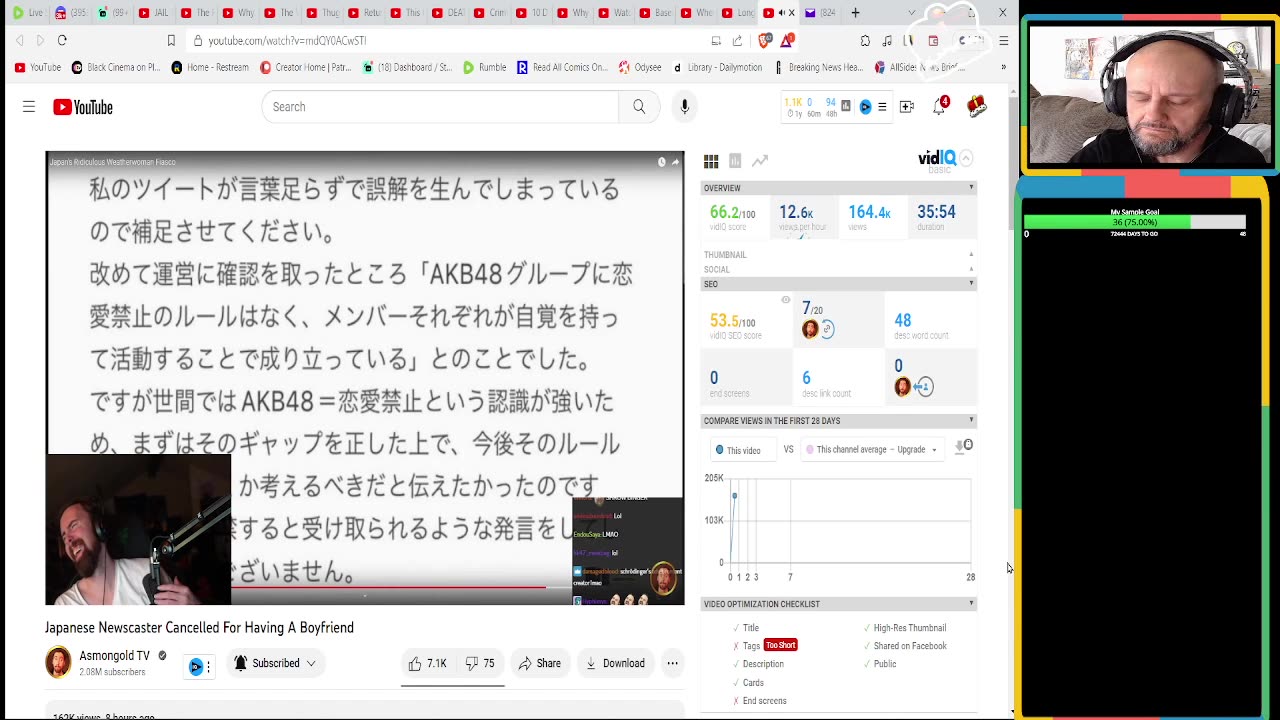Switch to the JAIL browser tab
1280x720 pixels.
click(x=154, y=13)
